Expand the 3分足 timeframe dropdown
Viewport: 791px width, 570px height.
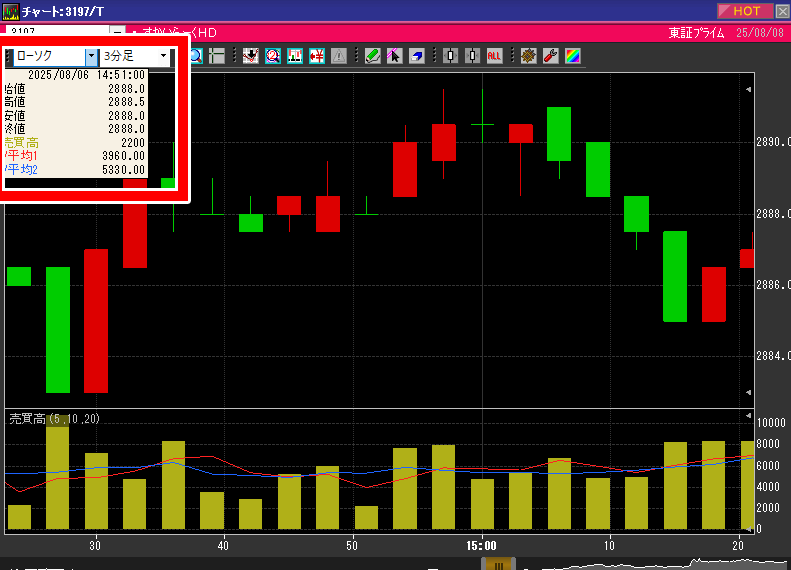(164, 56)
